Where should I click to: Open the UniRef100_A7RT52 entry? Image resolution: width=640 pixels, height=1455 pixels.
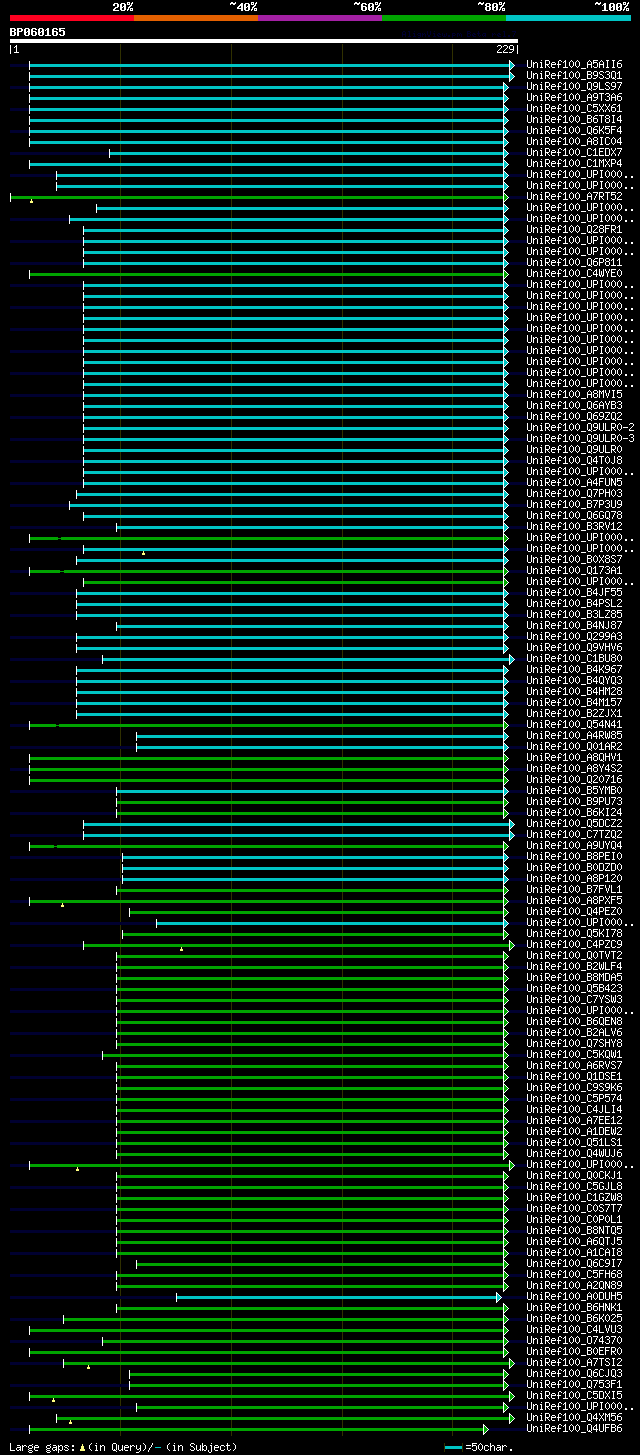(574, 196)
